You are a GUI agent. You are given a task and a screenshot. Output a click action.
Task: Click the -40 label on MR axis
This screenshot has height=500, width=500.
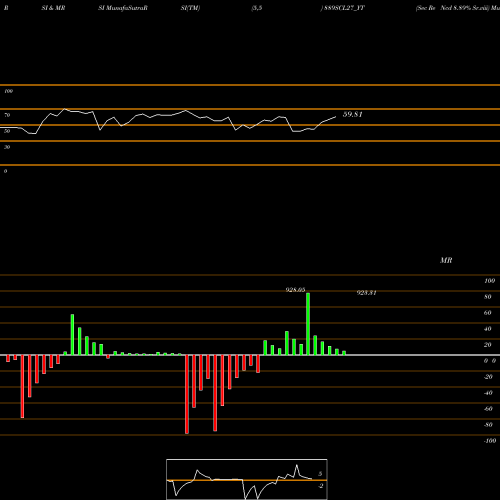pyautogui.click(x=488, y=393)
